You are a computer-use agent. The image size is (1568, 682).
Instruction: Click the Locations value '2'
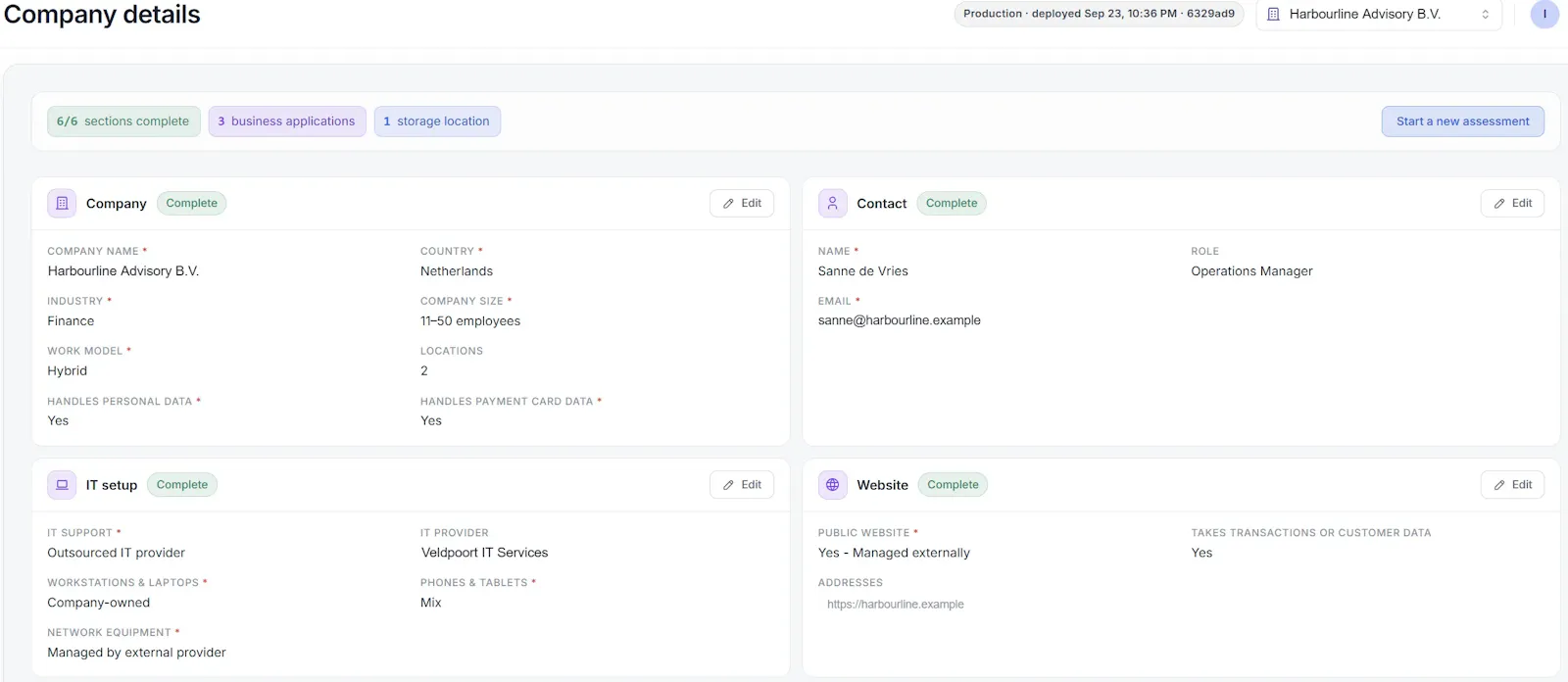pos(424,371)
